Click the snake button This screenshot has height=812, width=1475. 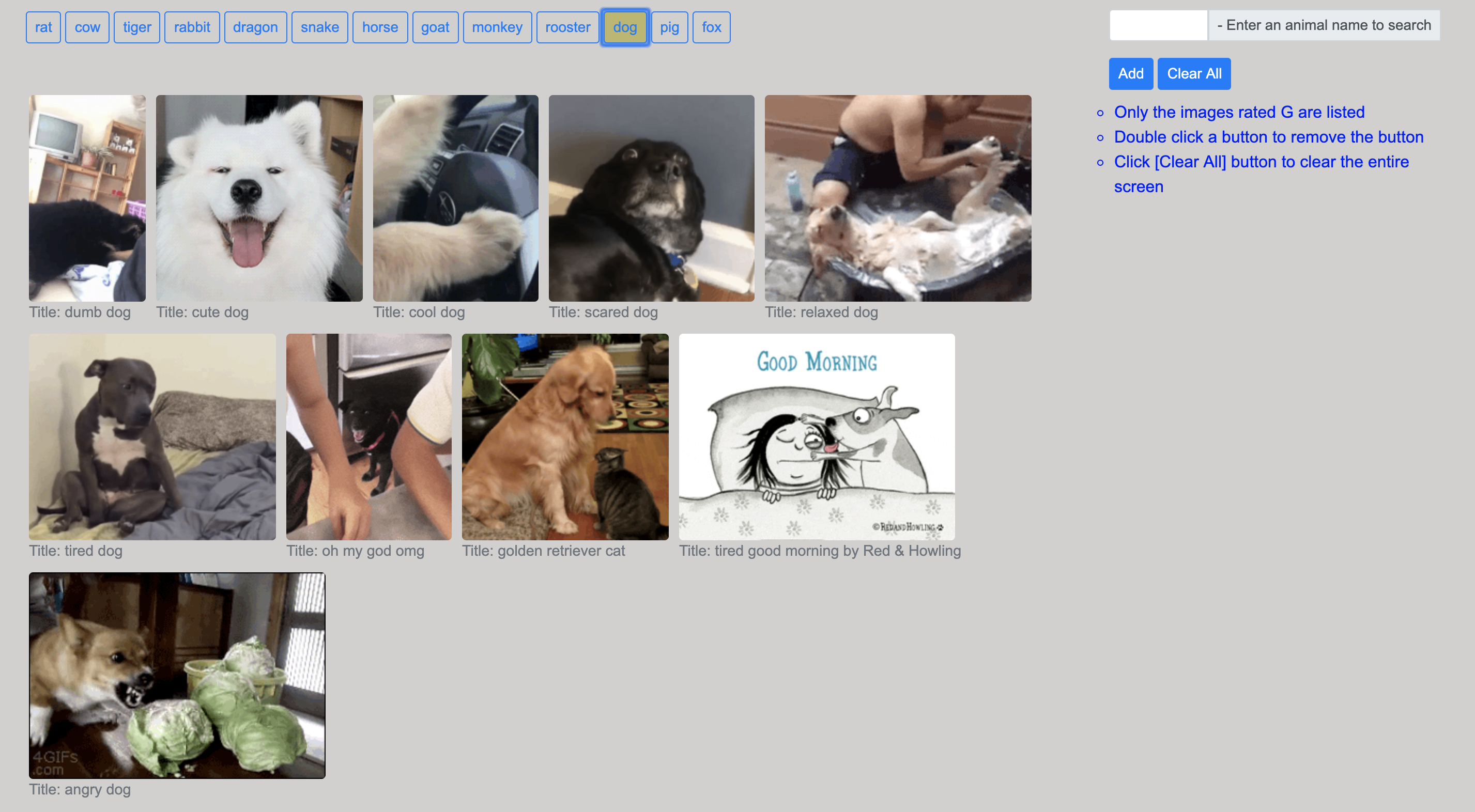[x=319, y=27]
